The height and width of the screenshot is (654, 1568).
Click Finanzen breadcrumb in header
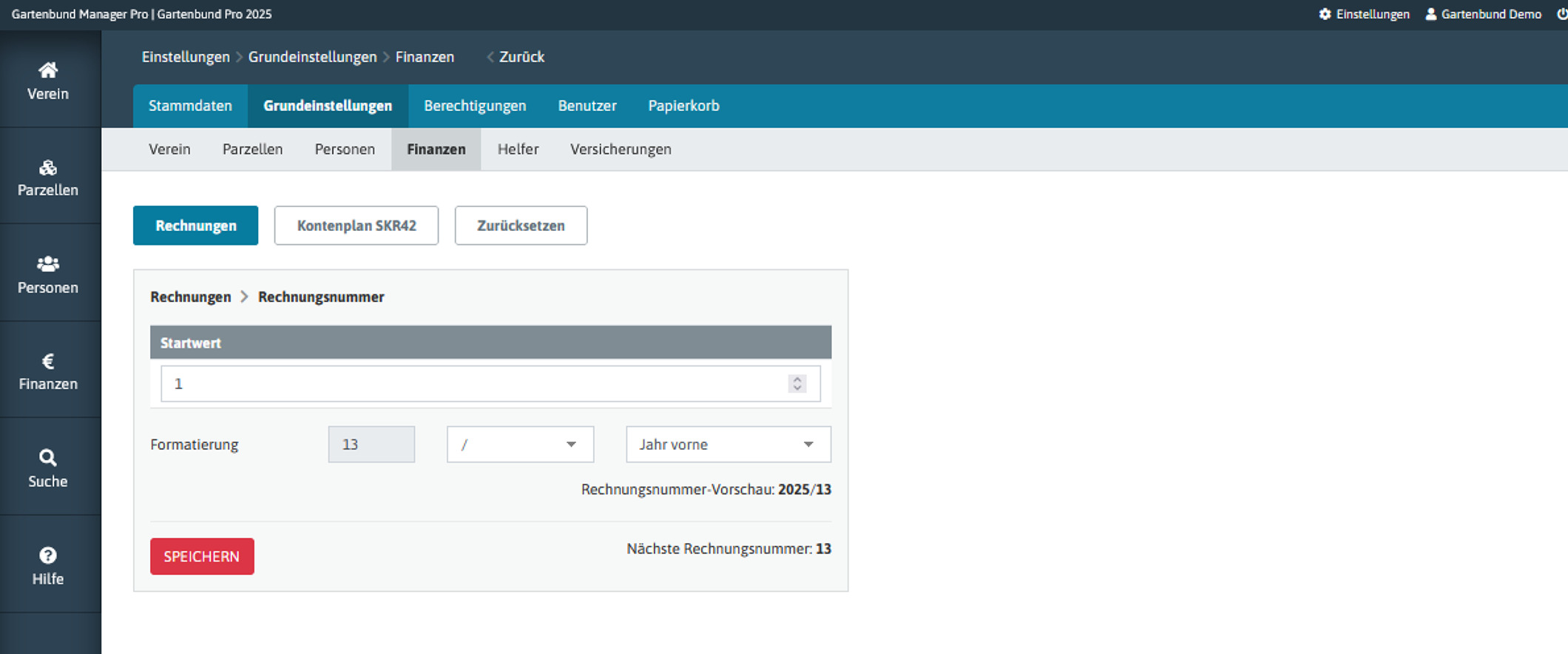tap(425, 57)
